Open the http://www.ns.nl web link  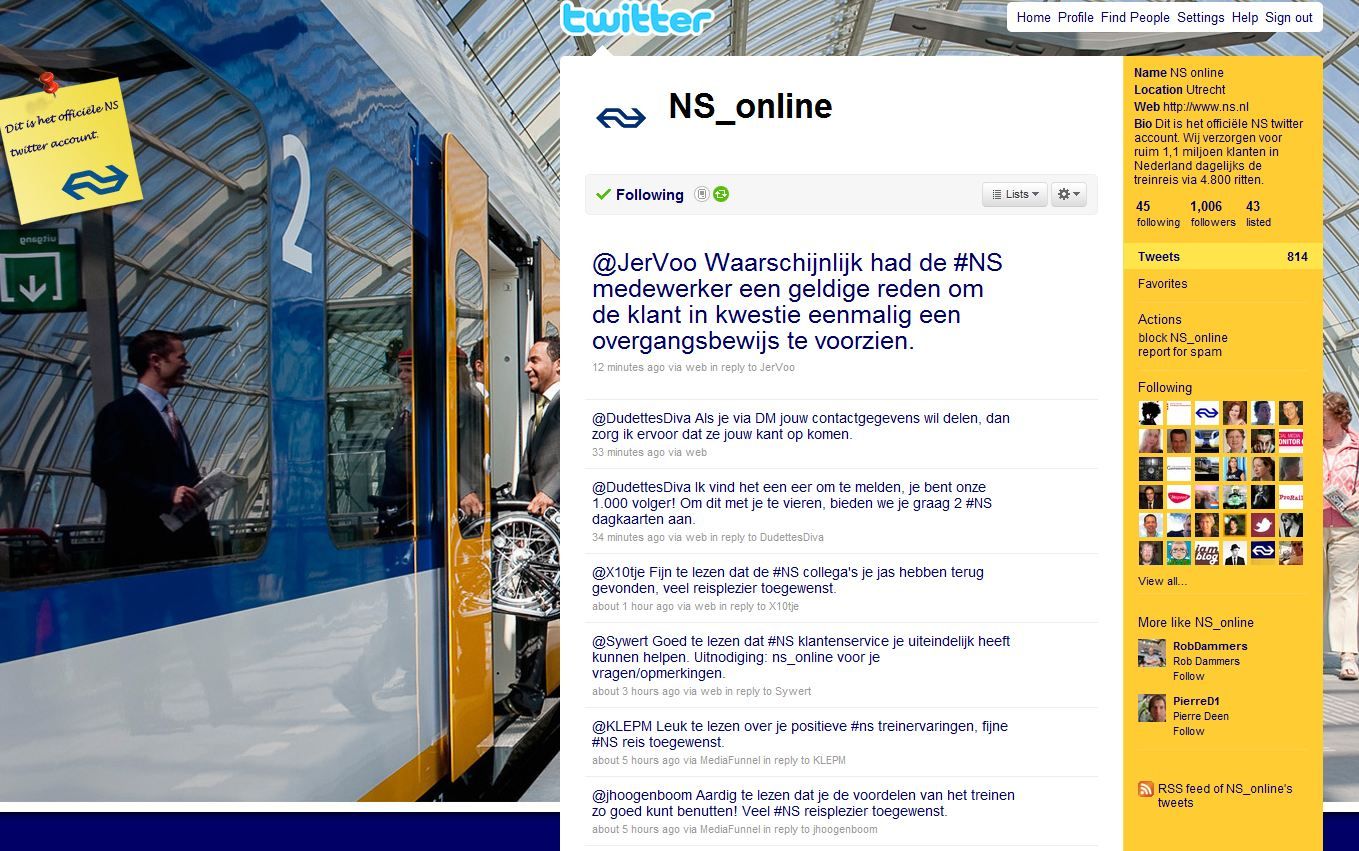pyautogui.click(x=1206, y=107)
